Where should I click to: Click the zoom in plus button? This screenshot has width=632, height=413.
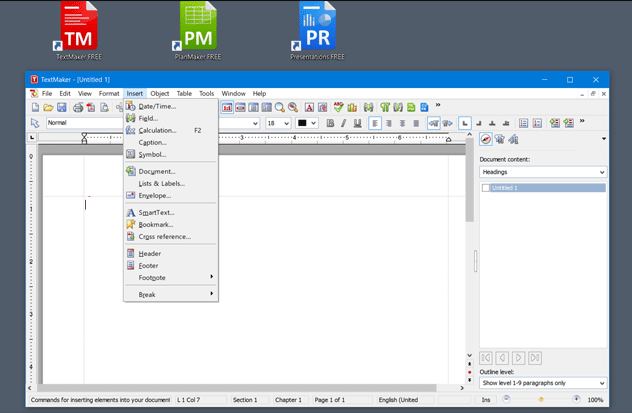tap(576, 399)
